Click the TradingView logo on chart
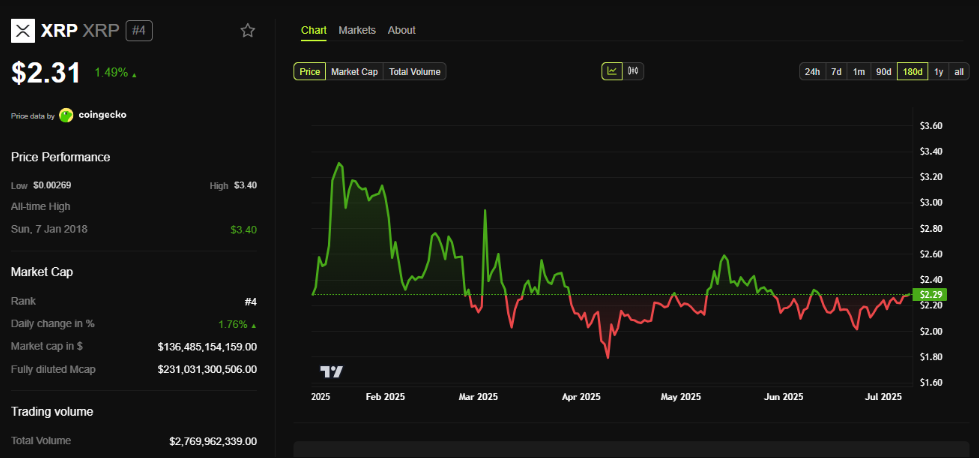Screen dimensions: 979x458 (332, 372)
